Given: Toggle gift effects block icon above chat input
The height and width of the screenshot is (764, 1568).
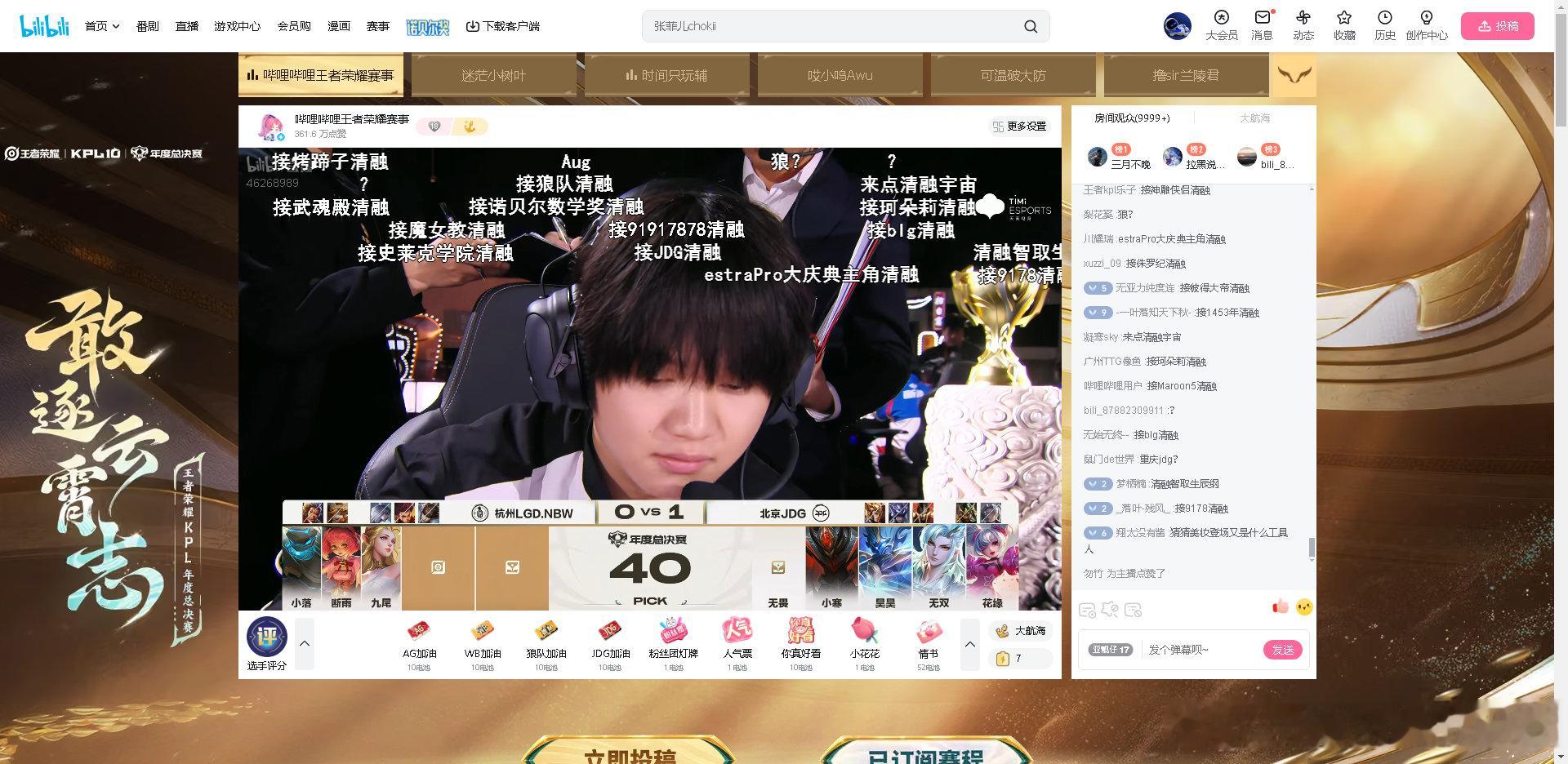Looking at the screenshot, I should pyautogui.click(x=1110, y=610).
